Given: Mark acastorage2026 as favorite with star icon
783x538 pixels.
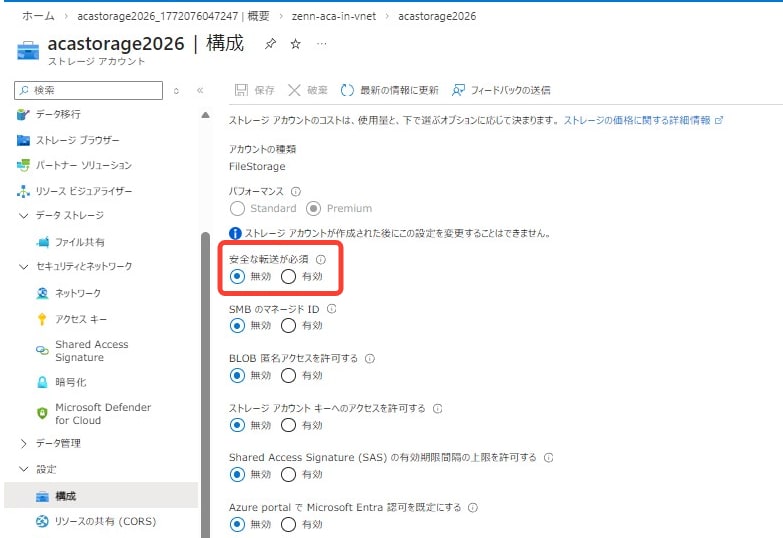Looking at the screenshot, I should coord(296,44).
